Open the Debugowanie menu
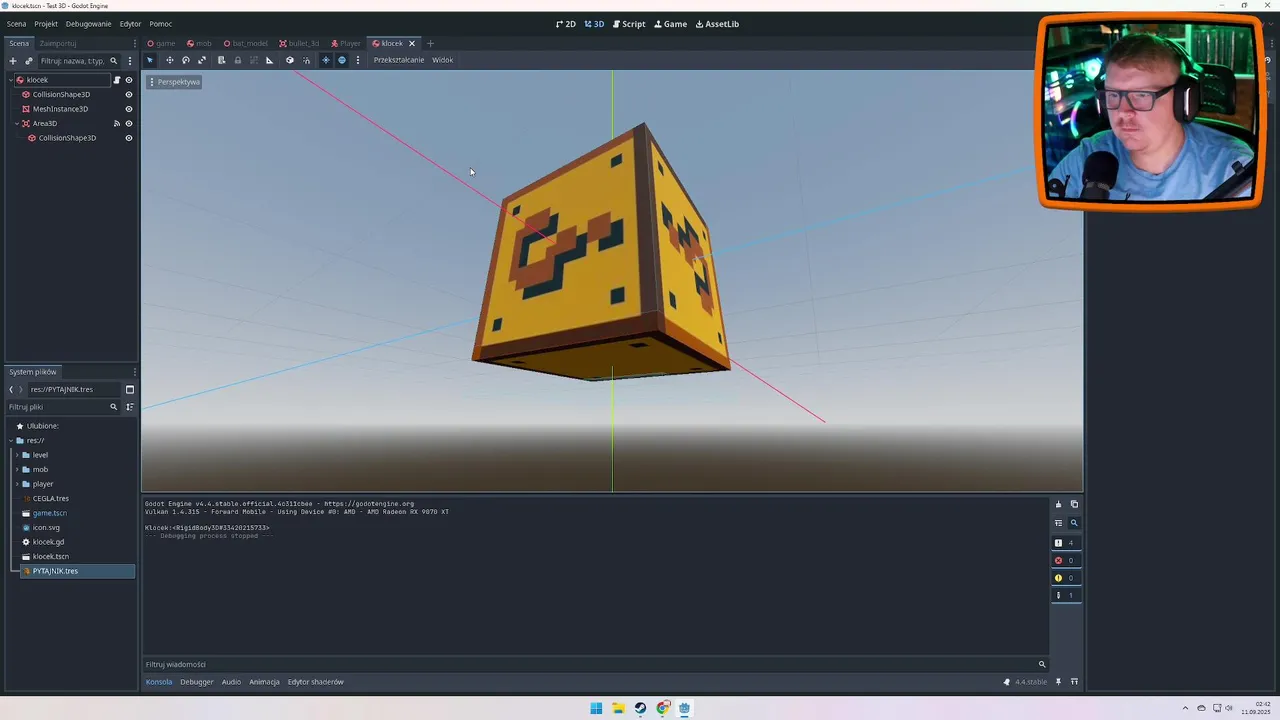 (89, 24)
